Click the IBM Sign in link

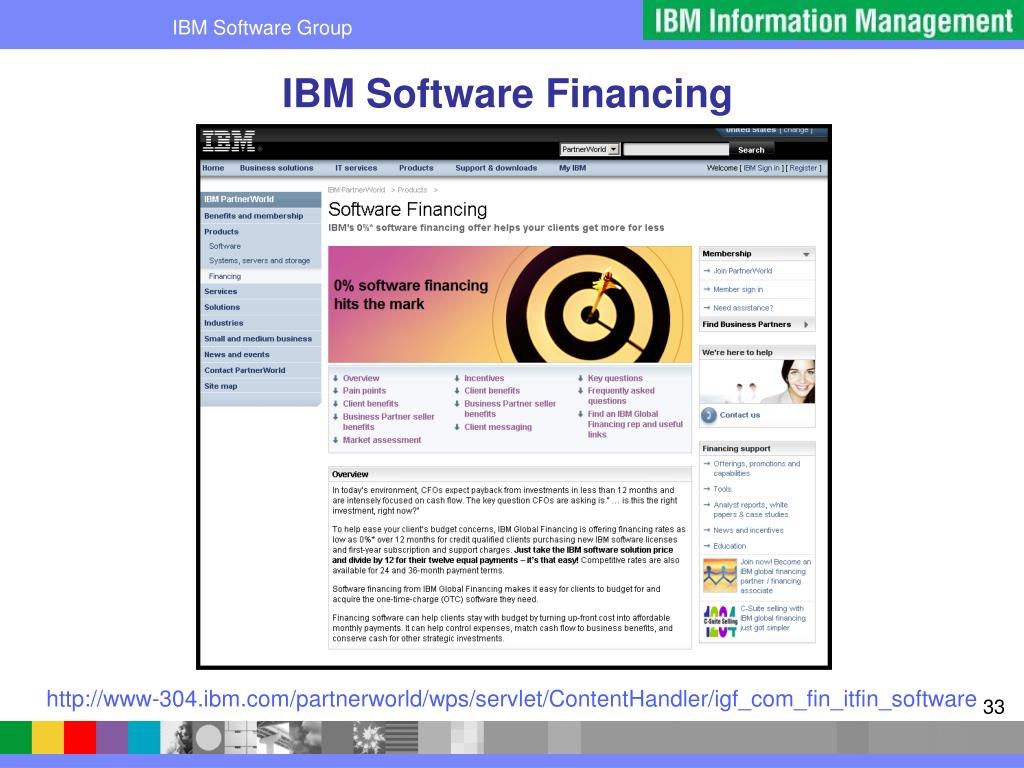pyautogui.click(x=761, y=168)
